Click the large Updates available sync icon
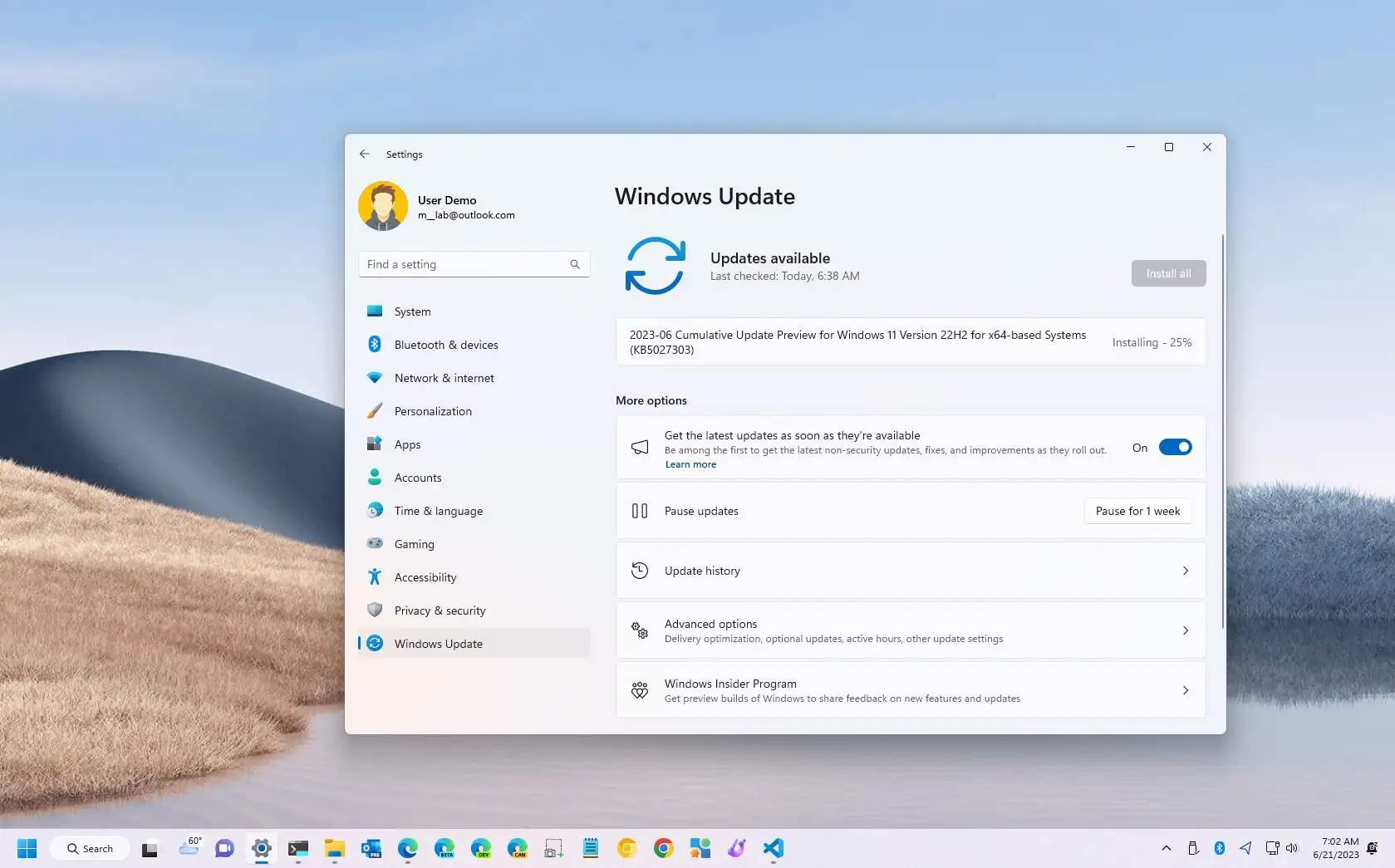Viewport: 1395px width, 868px height. [656, 266]
